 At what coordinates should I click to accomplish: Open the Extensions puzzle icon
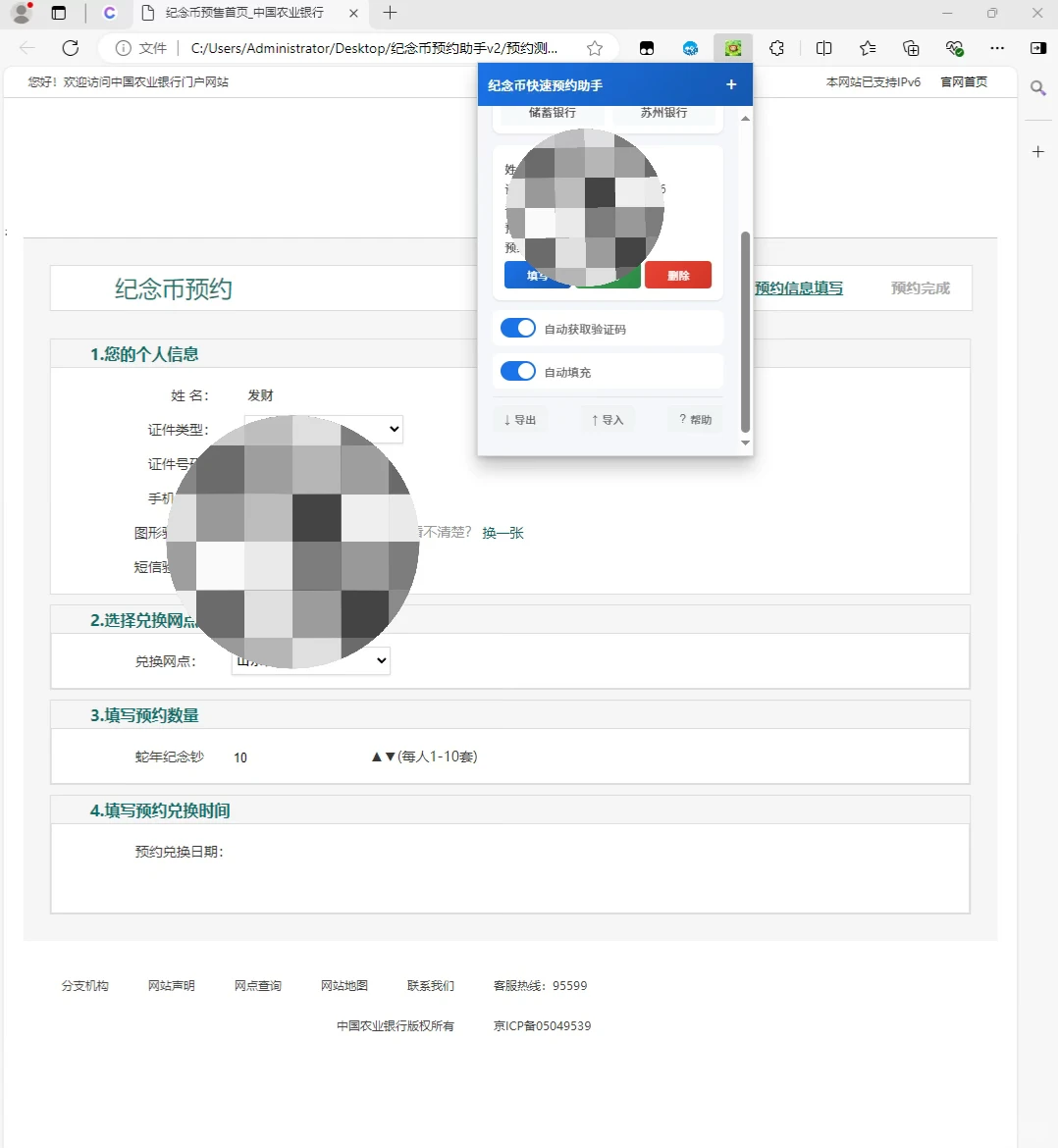pos(777,48)
